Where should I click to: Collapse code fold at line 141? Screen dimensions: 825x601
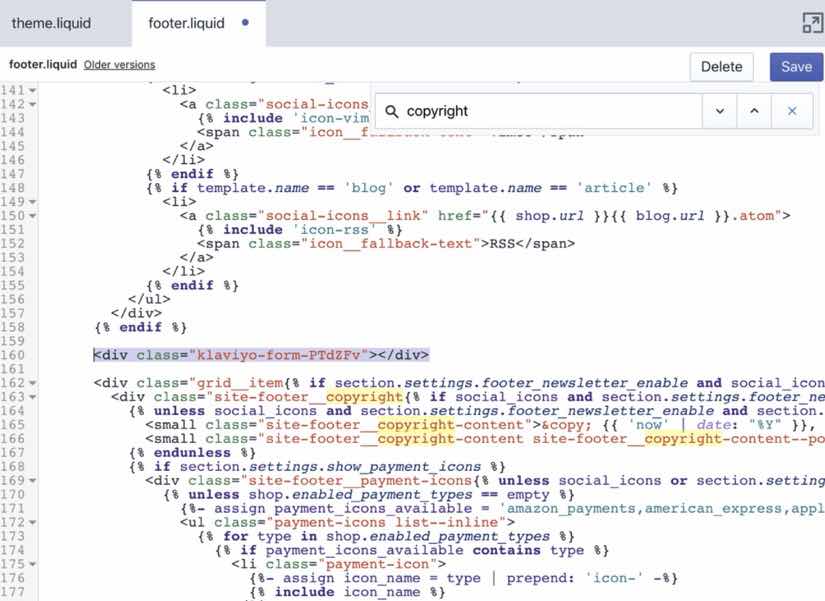click(32, 91)
